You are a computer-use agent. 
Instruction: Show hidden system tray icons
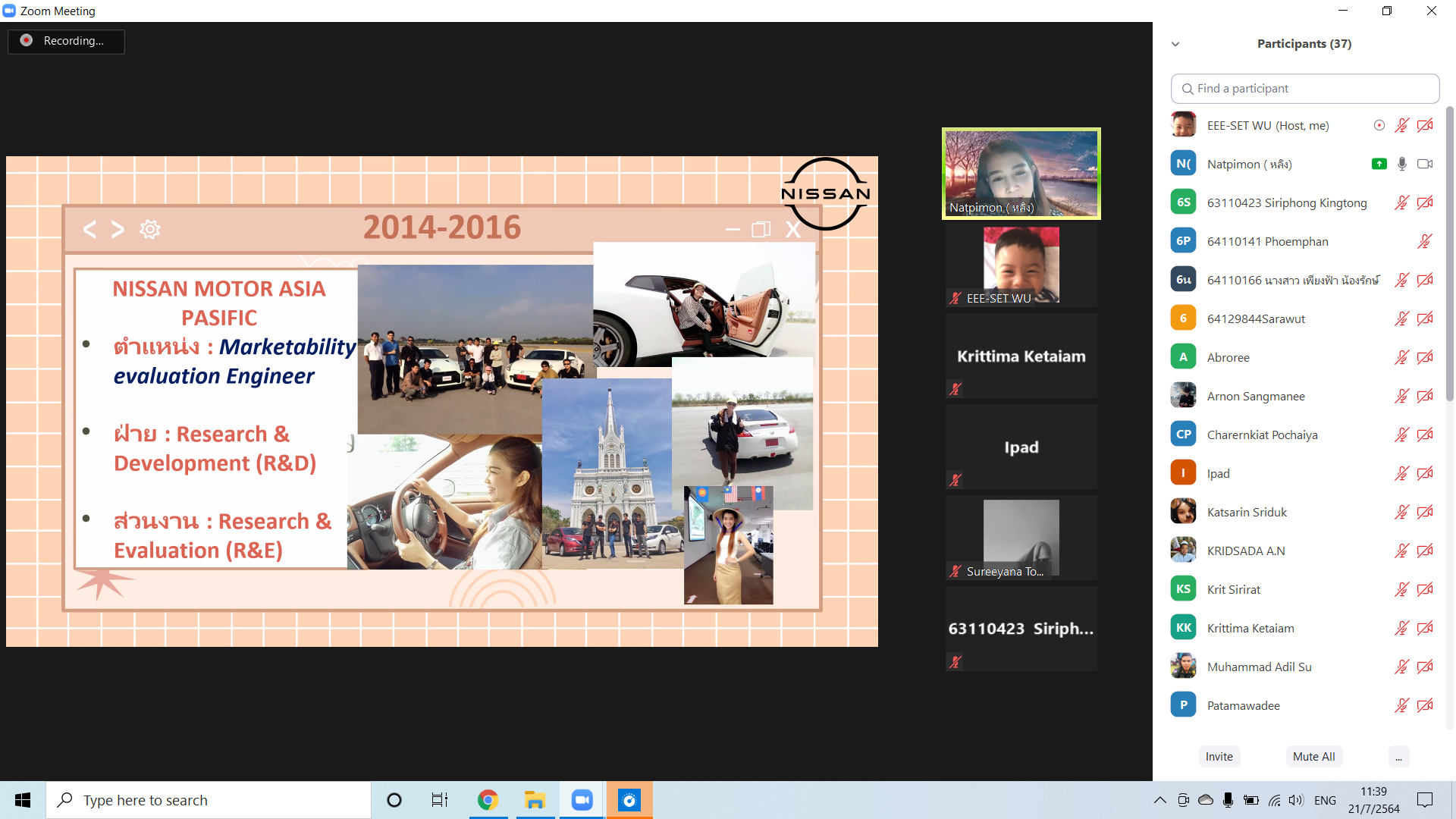1159,800
